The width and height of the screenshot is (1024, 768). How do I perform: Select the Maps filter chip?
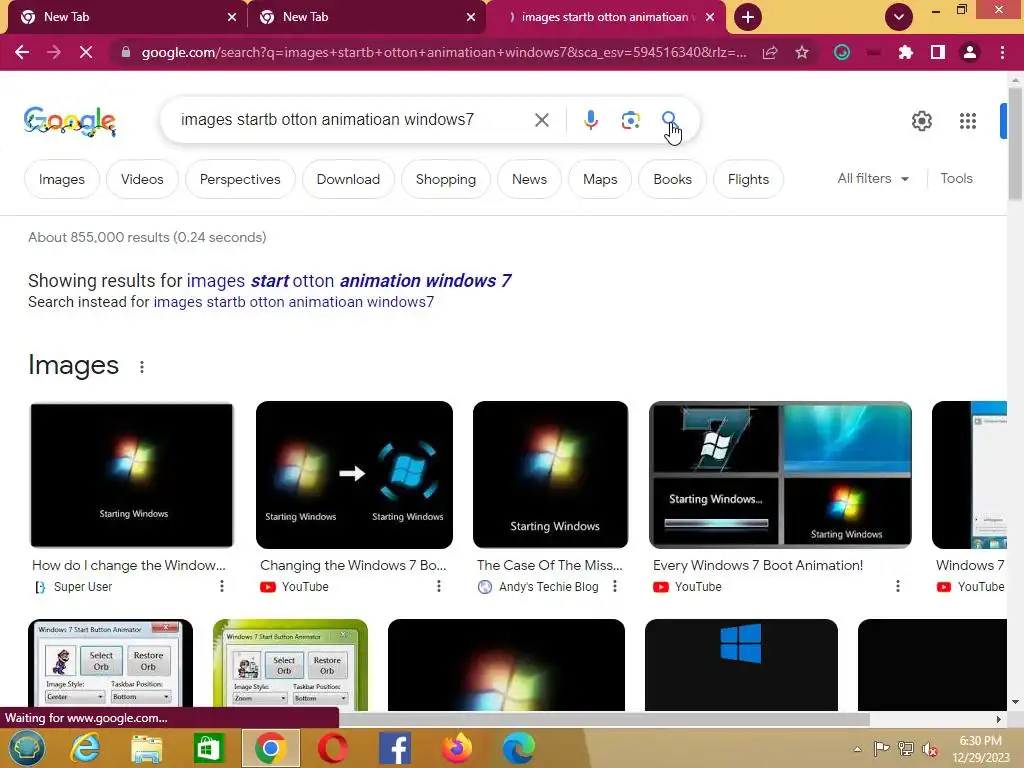point(600,179)
